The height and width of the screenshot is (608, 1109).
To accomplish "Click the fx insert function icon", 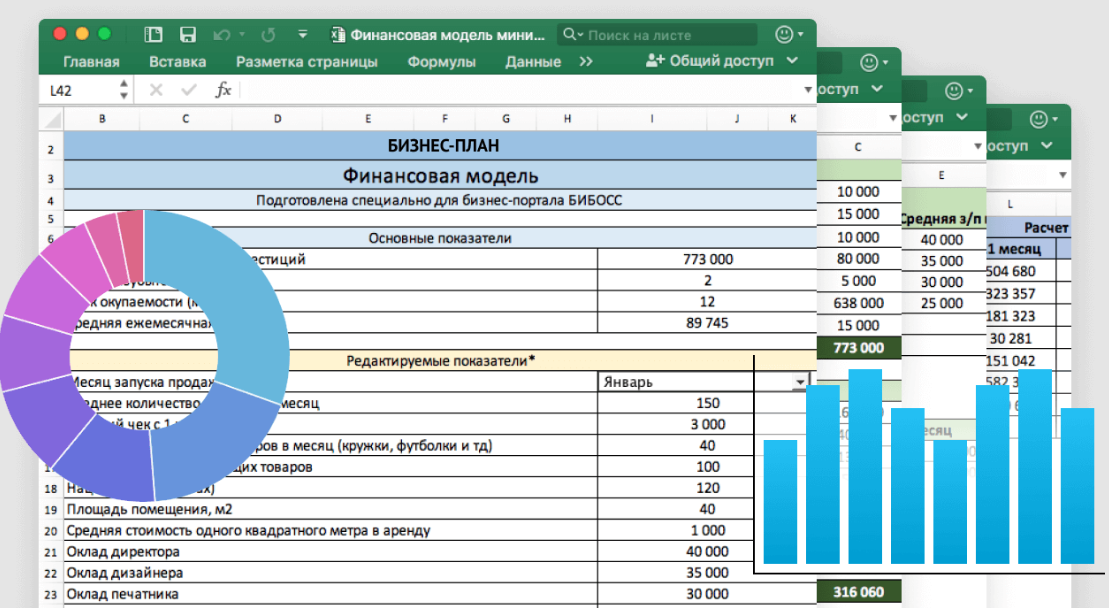I will click(x=224, y=90).
